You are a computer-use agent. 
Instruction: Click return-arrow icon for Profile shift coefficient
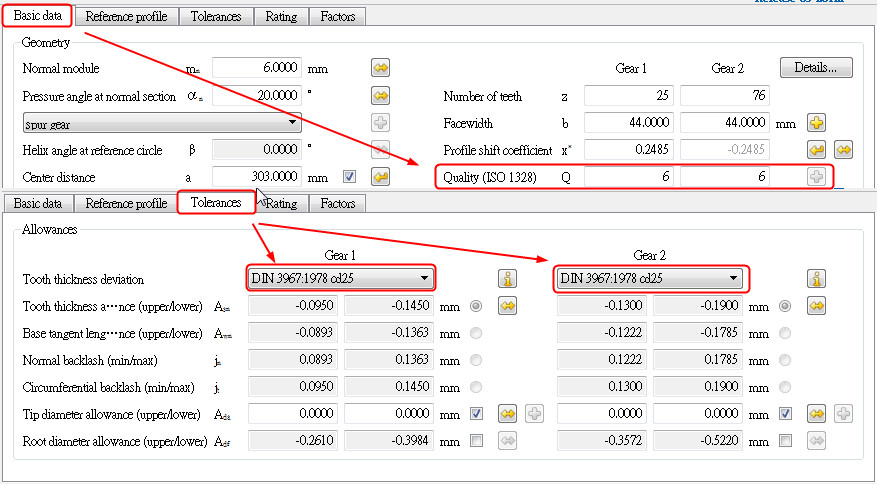(817, 149)
